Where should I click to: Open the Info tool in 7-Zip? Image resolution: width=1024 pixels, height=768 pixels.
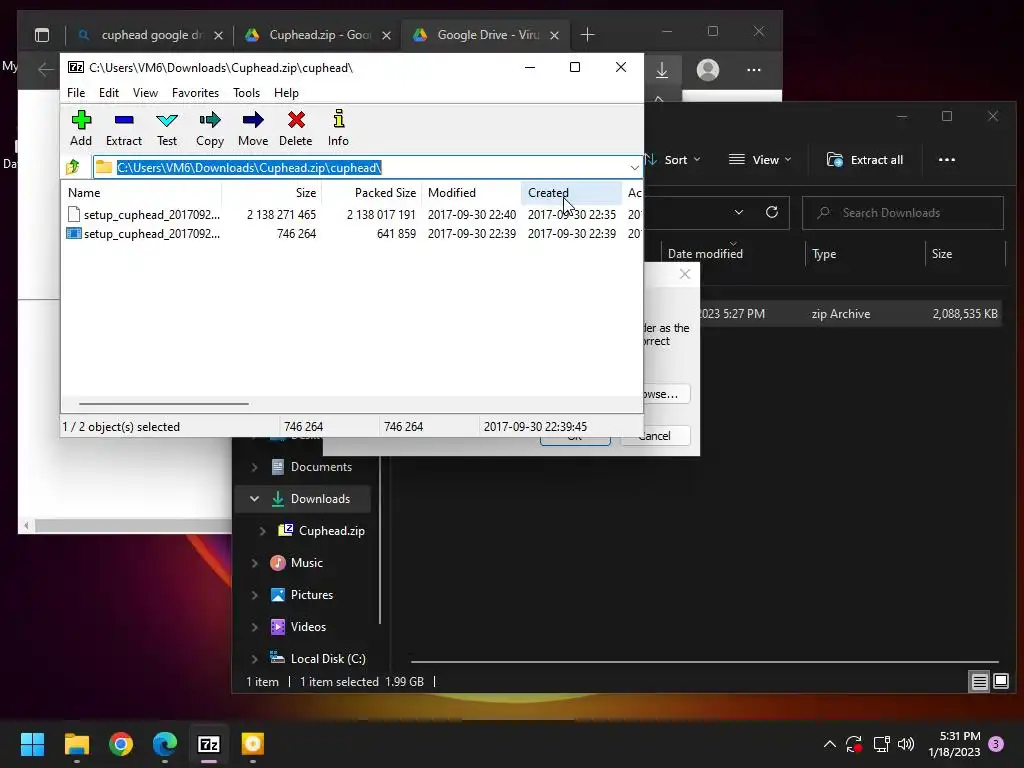338,128
